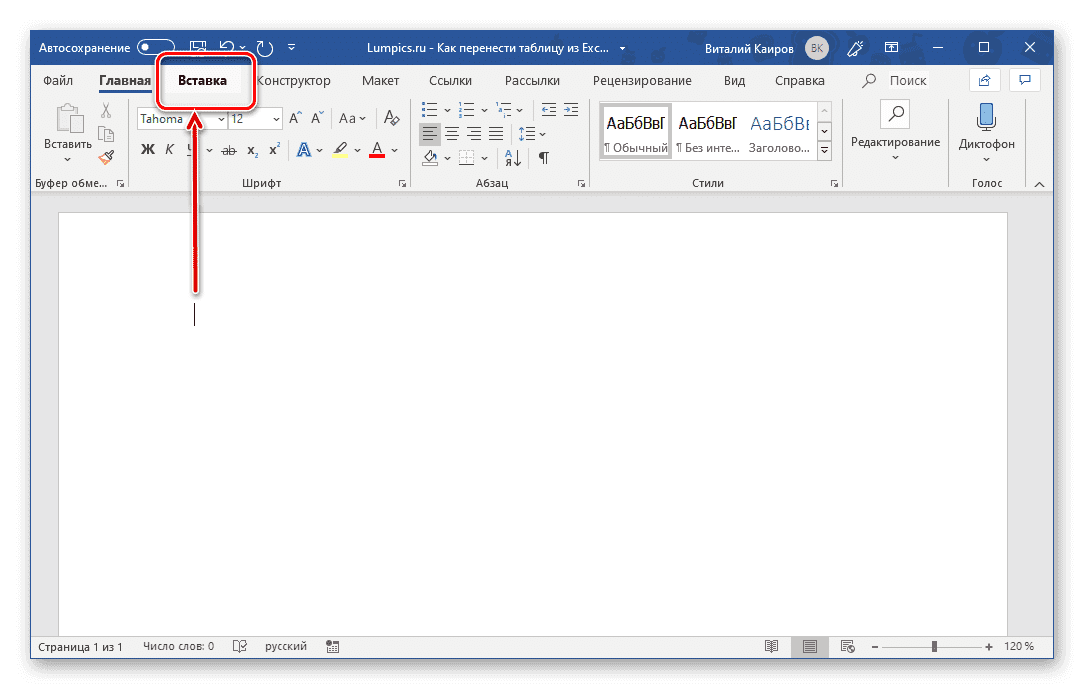Apply italic formatting

coord(170,148)
